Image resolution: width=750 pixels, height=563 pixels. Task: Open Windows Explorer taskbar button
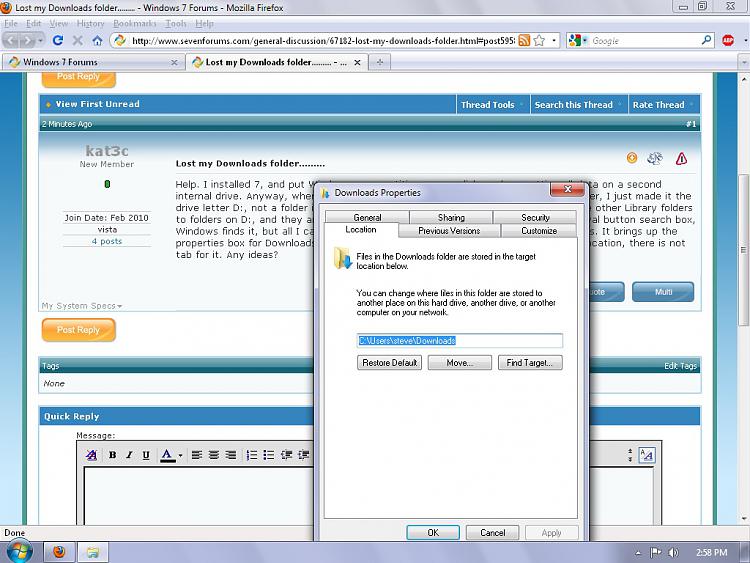click(x=93, y=552)
